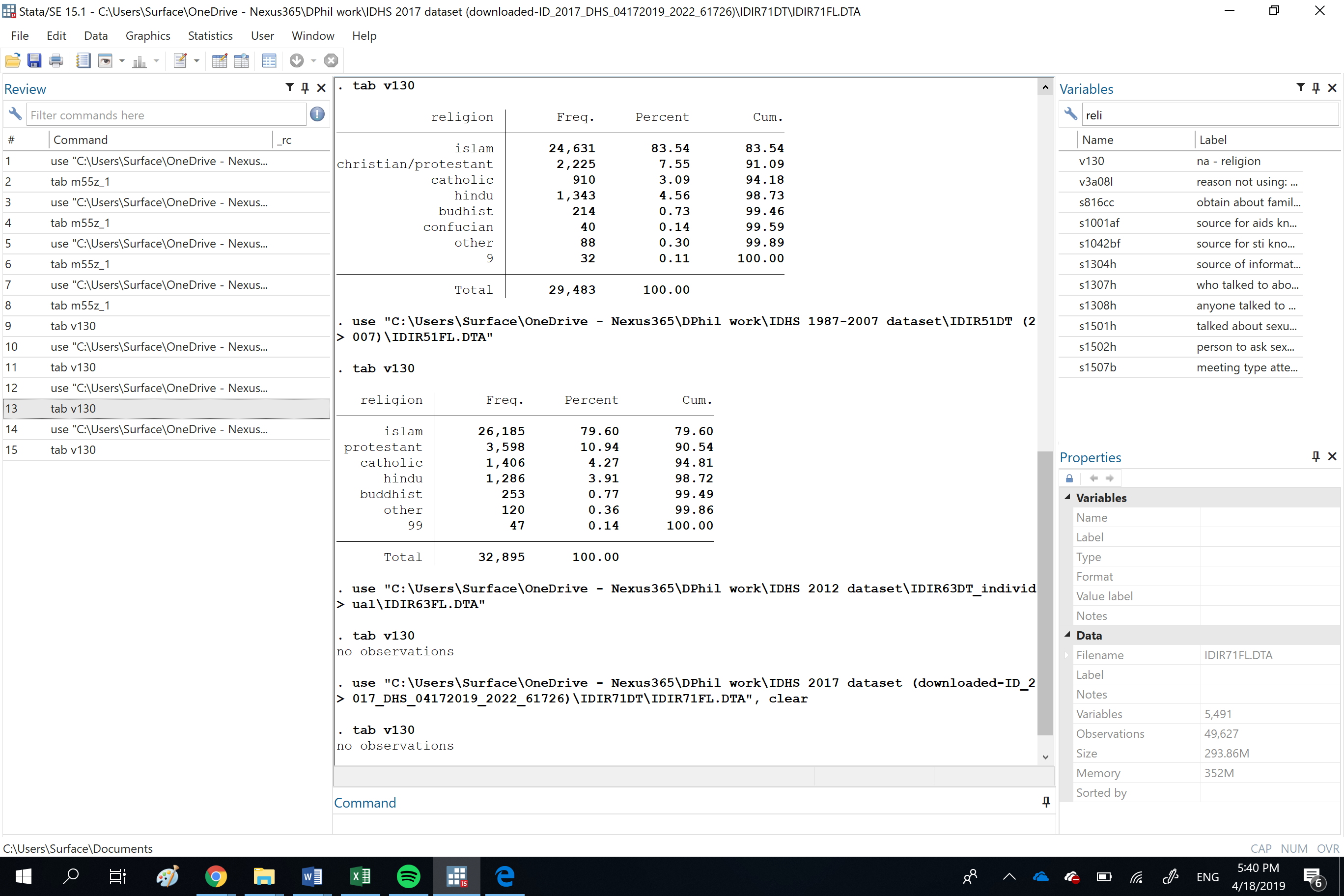This screenshot has width=1344, height=896.
Task: Open the Log notebook icon
Action: click(83, 60)
